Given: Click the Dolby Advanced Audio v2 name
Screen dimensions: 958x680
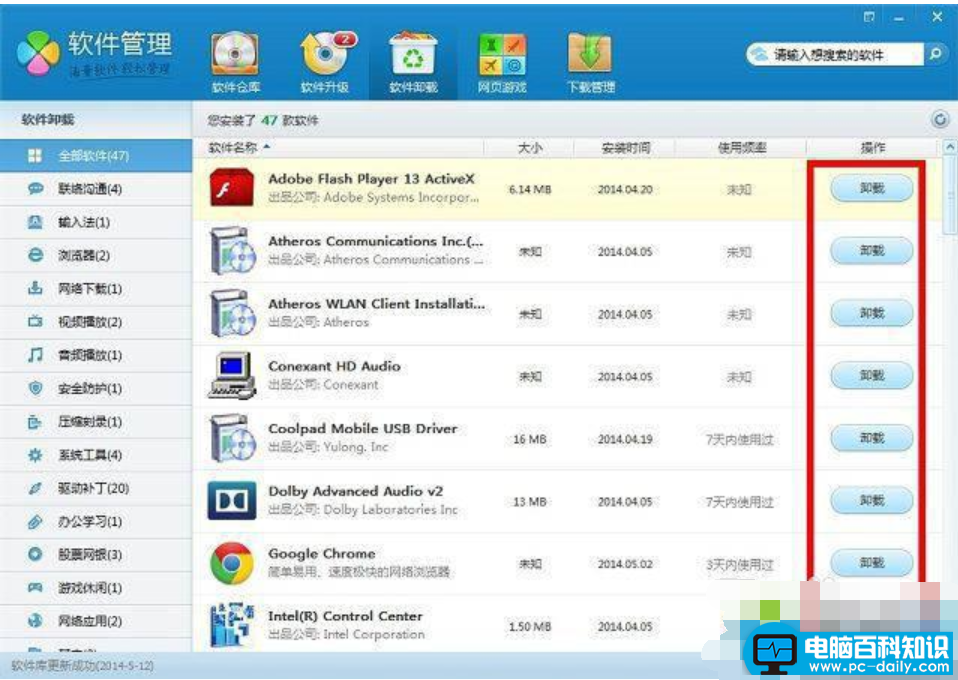Looking at the screenshot, I should click(x=356, y=491).
